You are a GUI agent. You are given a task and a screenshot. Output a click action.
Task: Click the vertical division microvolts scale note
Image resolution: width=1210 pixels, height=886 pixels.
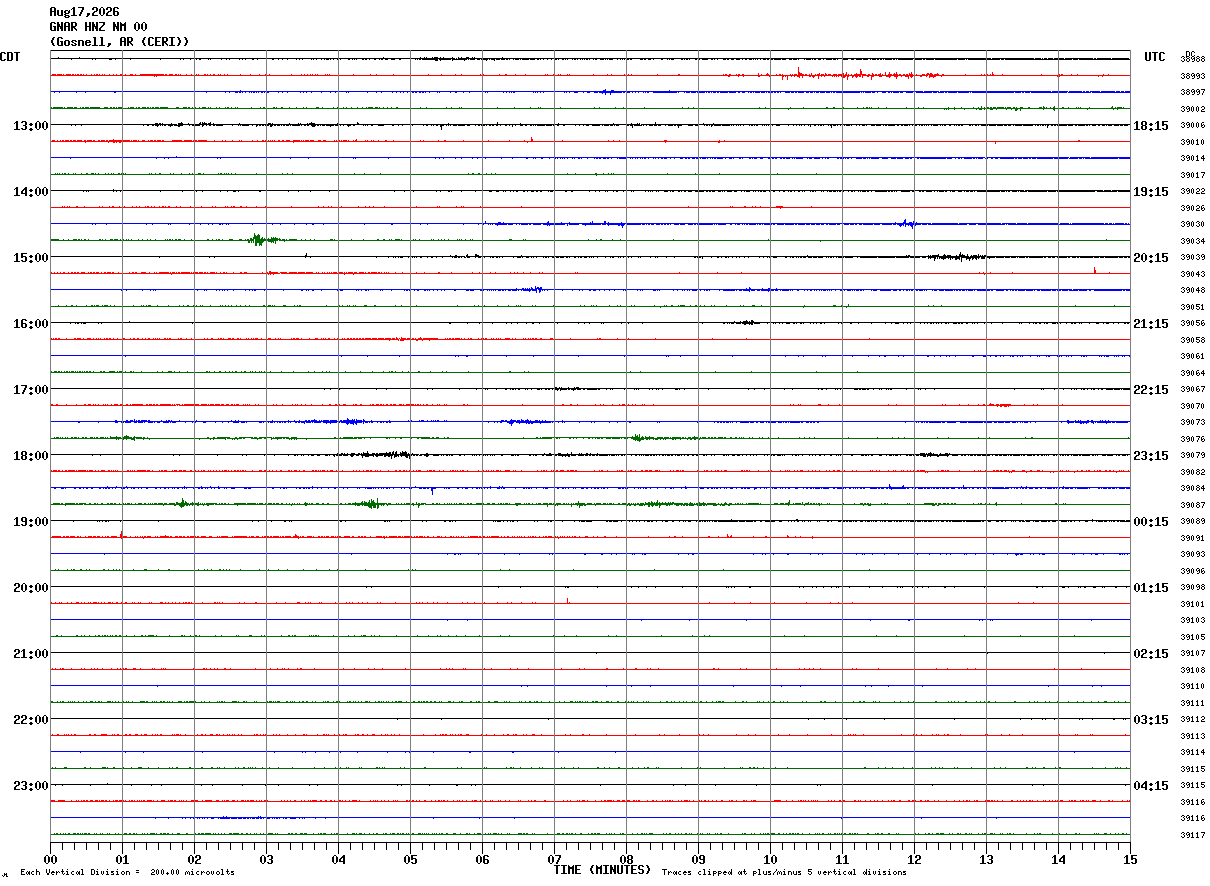pyautogui.click(x=127, y=873)
